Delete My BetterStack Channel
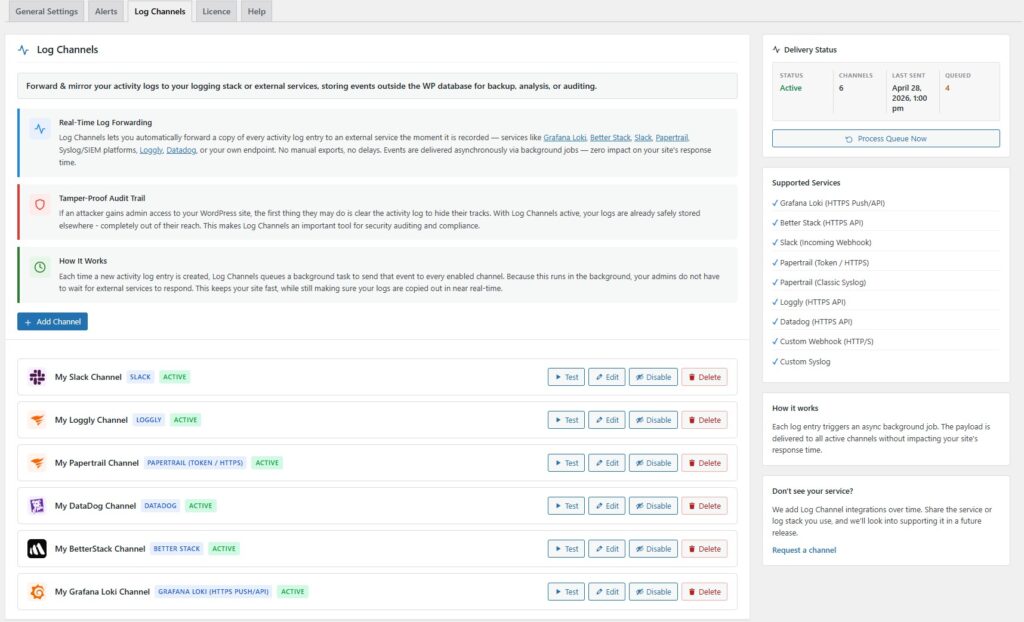 tap(705, 549)
